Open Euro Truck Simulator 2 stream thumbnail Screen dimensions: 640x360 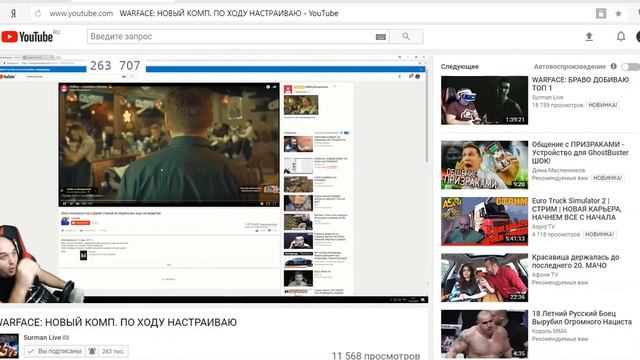coord(484,221)
